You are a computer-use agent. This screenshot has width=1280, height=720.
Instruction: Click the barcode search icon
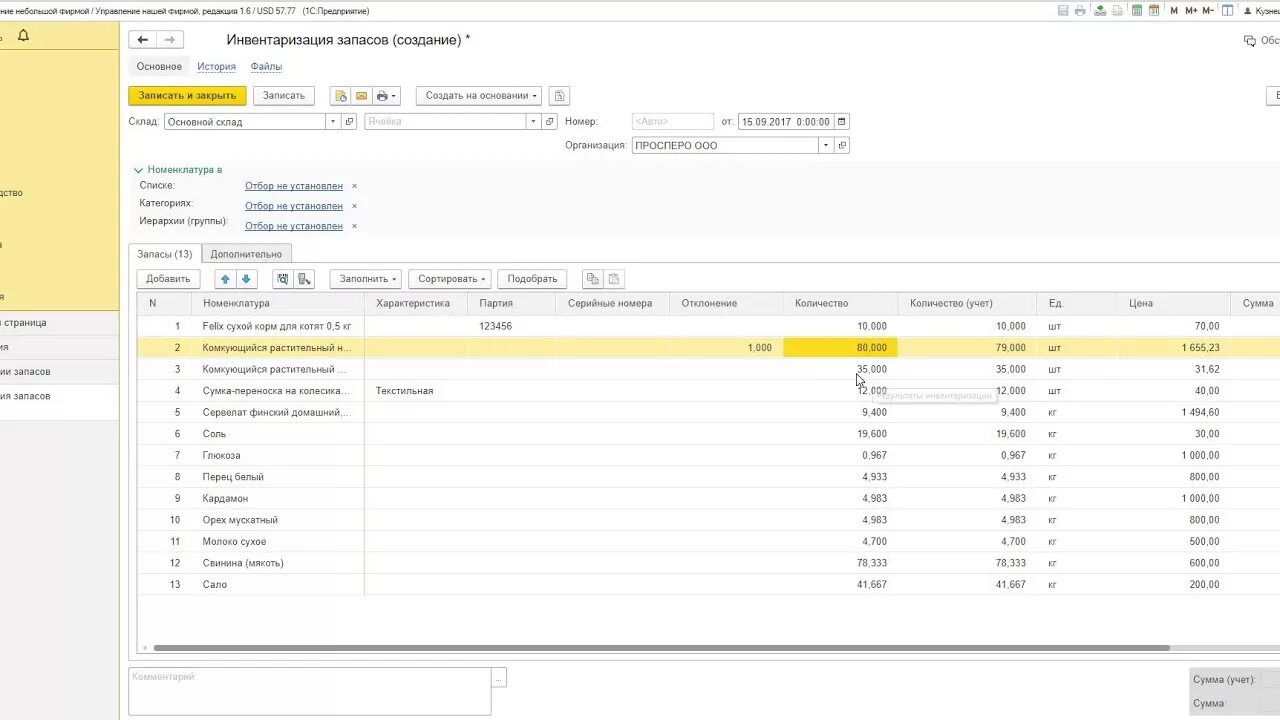pos(283,279)
